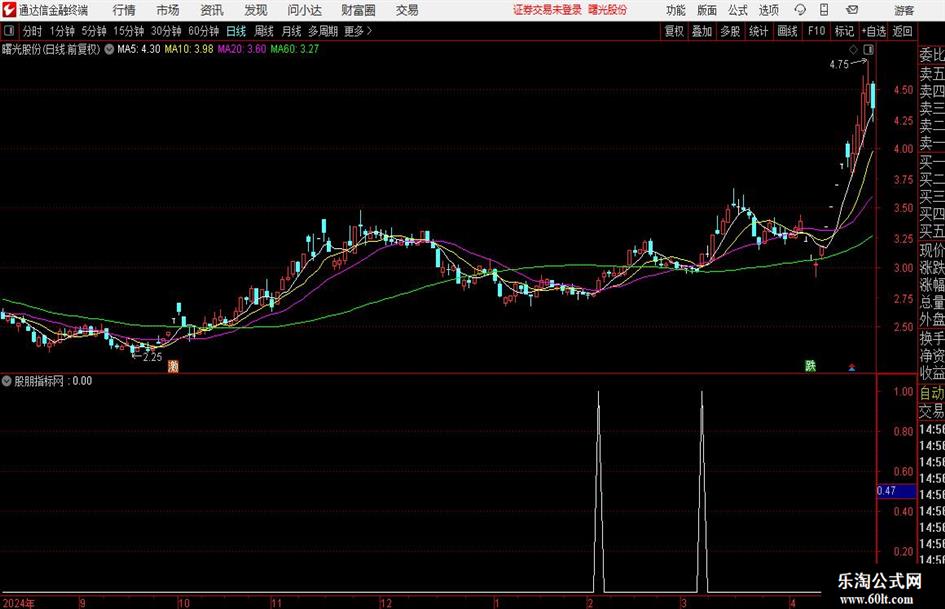Viewport: 945px width, 609px height.
Task: Click the 统计 statistics button
Action: (x=758, y=31)
